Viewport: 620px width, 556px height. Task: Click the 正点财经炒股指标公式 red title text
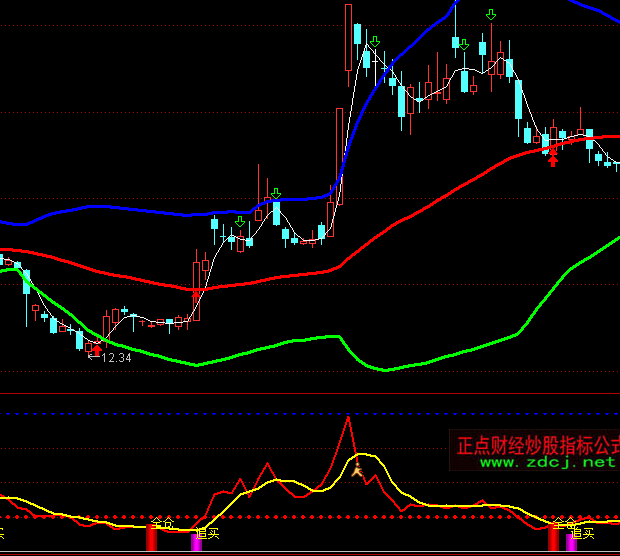click(x=537, y=443)
